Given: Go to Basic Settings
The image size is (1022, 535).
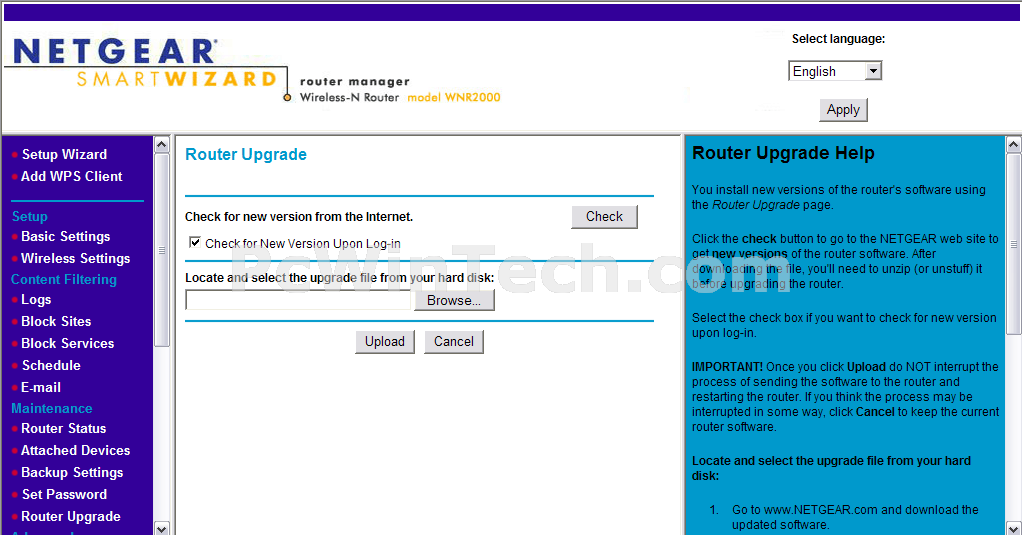Looking at the screenshot, I should 65,237.
